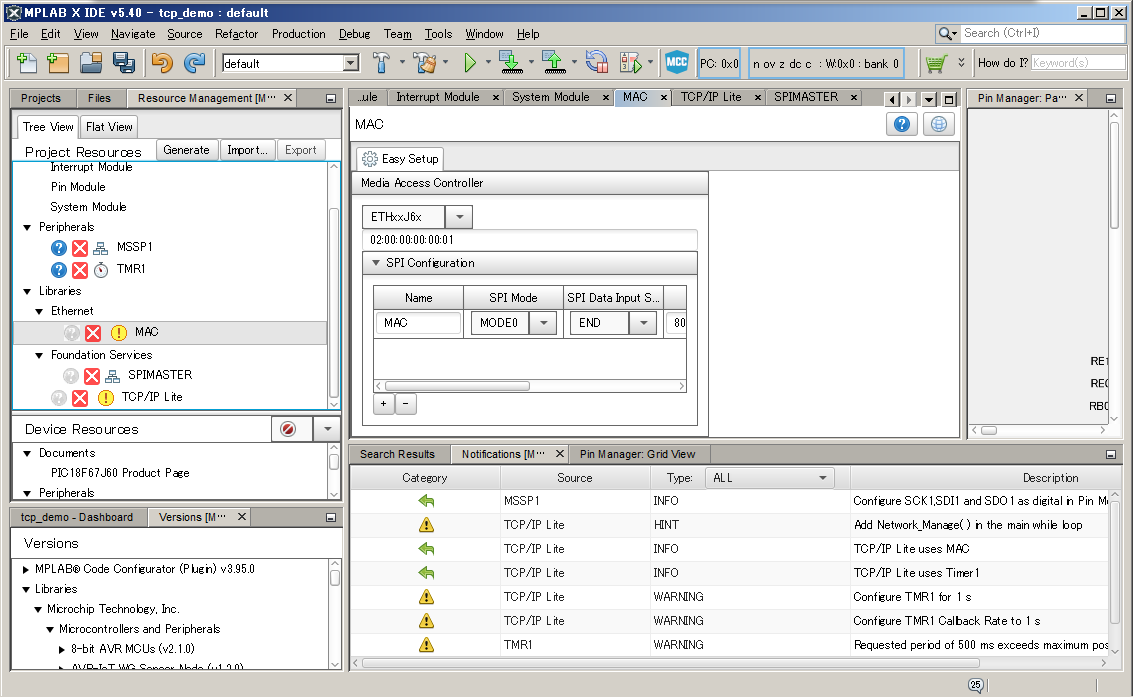The image size is (1133, 697).
Task: Click the Generate button
Action: coord(186,150)
